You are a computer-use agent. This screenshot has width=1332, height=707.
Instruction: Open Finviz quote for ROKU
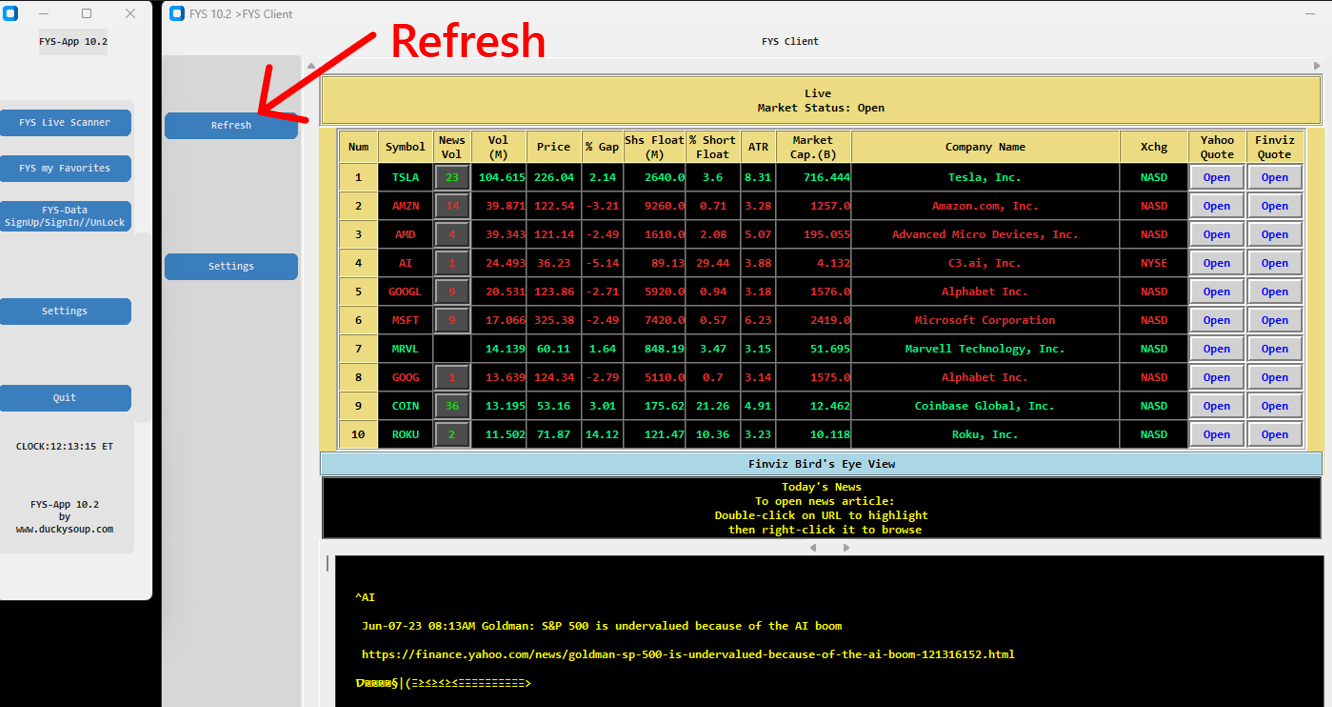[x=1275, y=434]
